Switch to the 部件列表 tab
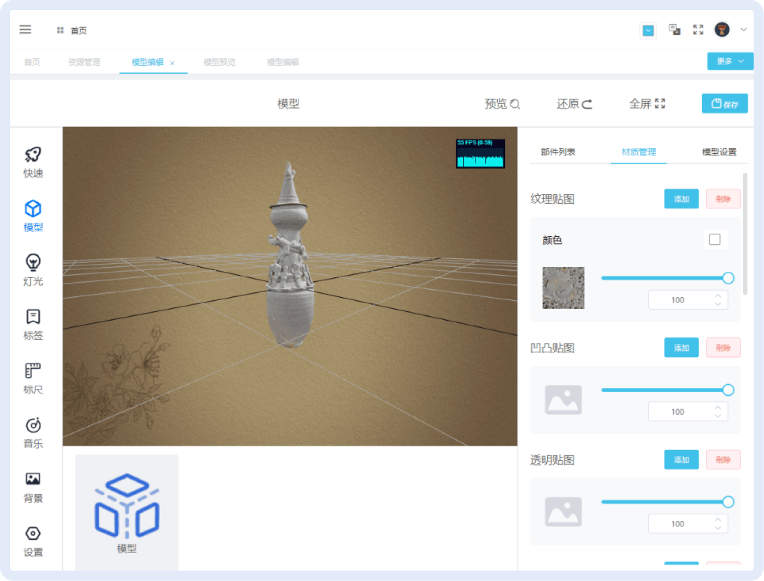This screenshot has height=581, width=764. [x=558, y=152]
